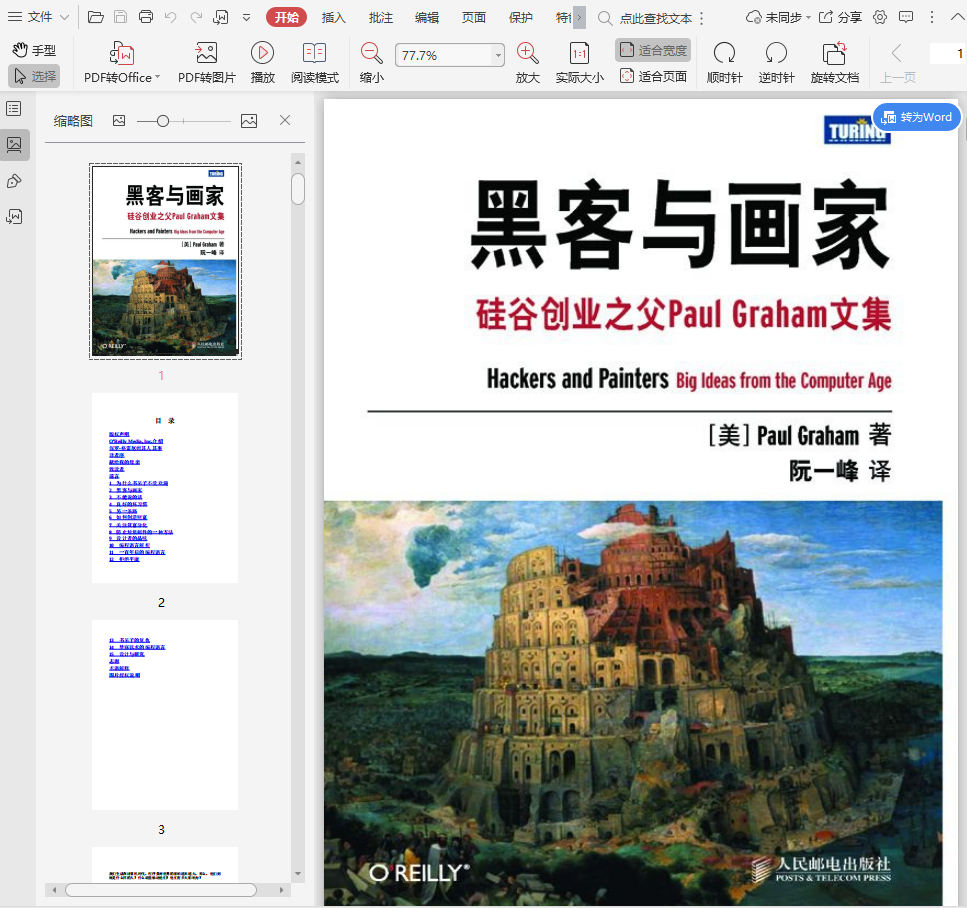The height and width of the screenshot is (908, 967).
Task: Click the 分享 share button
Action: point(840,17)
